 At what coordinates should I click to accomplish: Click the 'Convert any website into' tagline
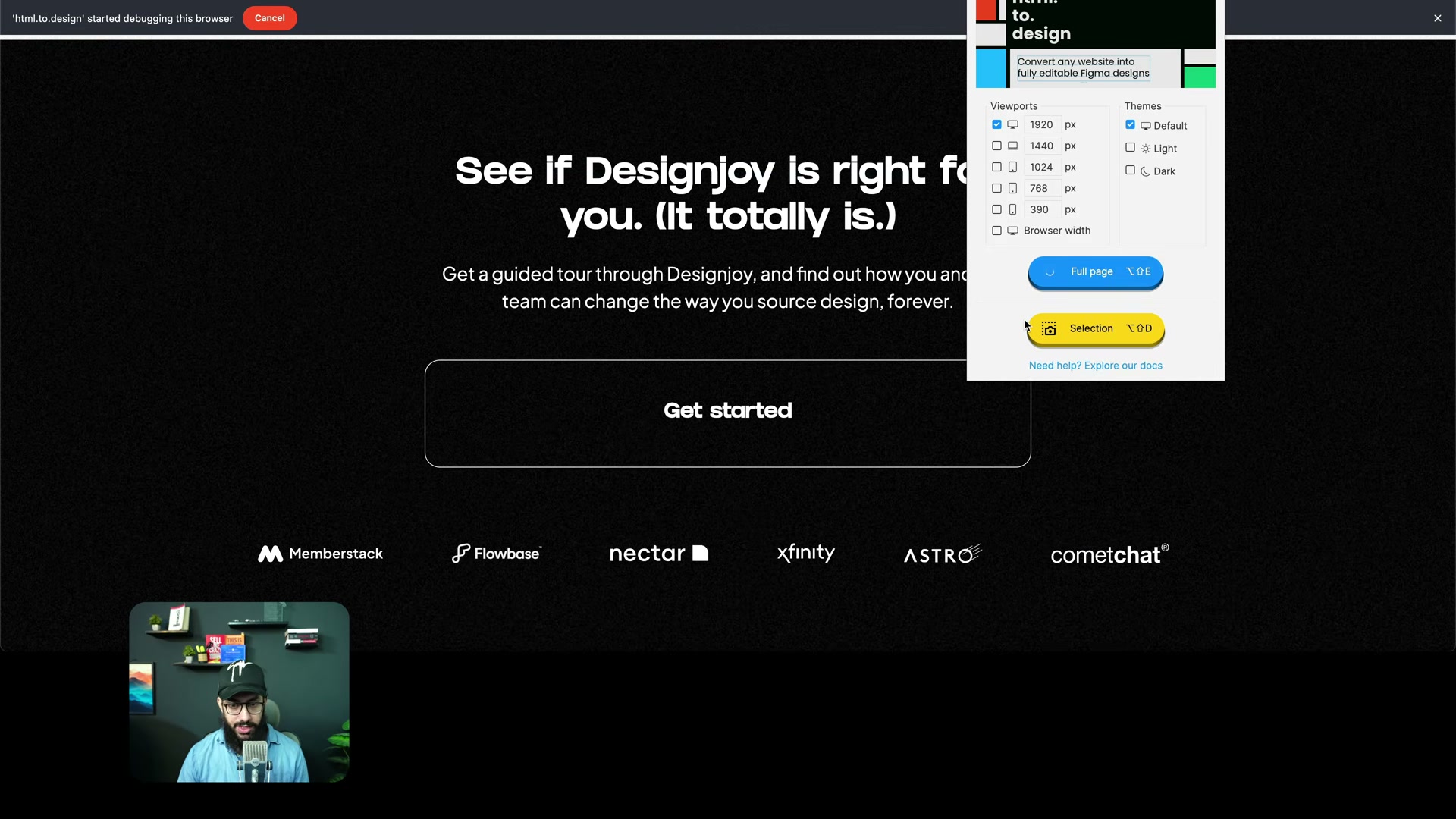tap(1083, 67)
